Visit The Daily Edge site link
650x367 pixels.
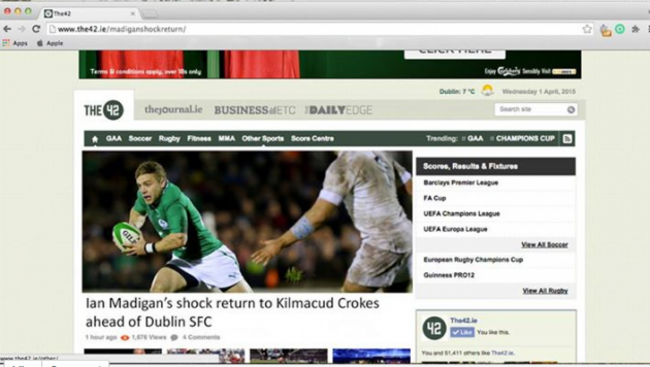pyautogui.click(x=339, y=110)
